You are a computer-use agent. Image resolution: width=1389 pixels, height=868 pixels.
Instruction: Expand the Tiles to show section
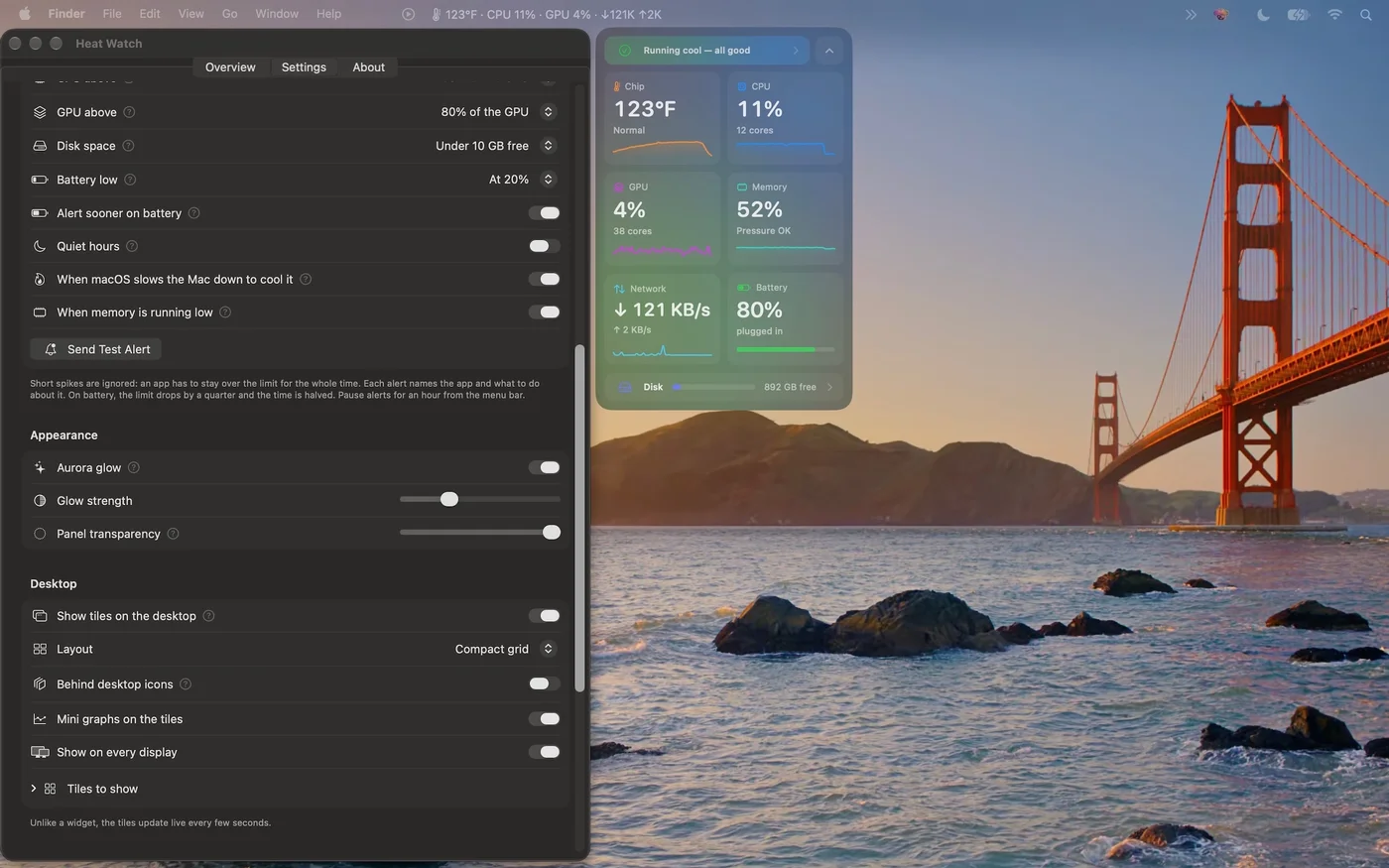34,789
